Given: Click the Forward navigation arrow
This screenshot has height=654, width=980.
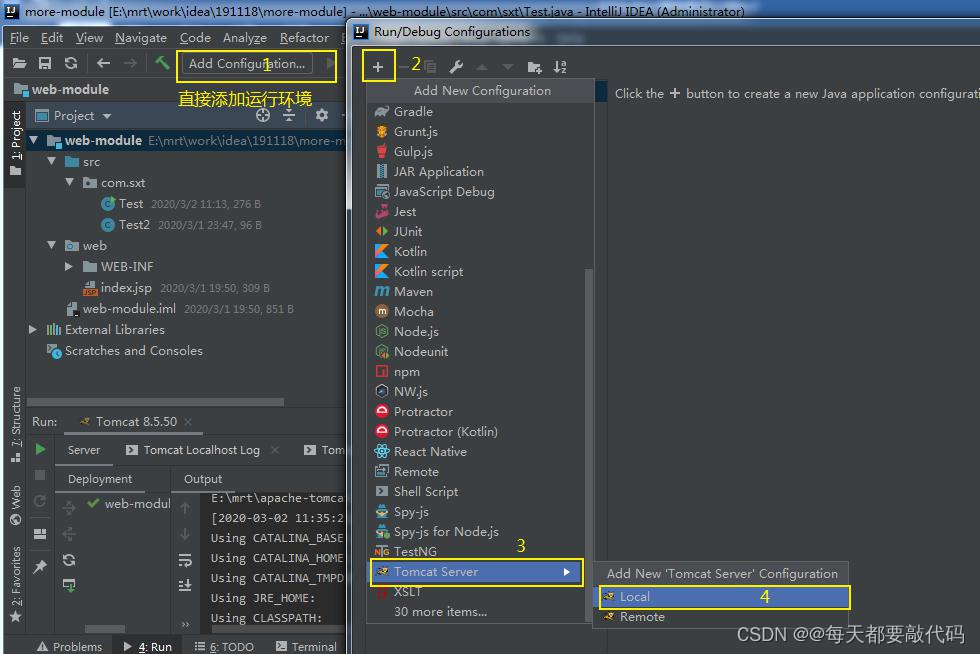Looking at the screenshot, I should 130,63.
